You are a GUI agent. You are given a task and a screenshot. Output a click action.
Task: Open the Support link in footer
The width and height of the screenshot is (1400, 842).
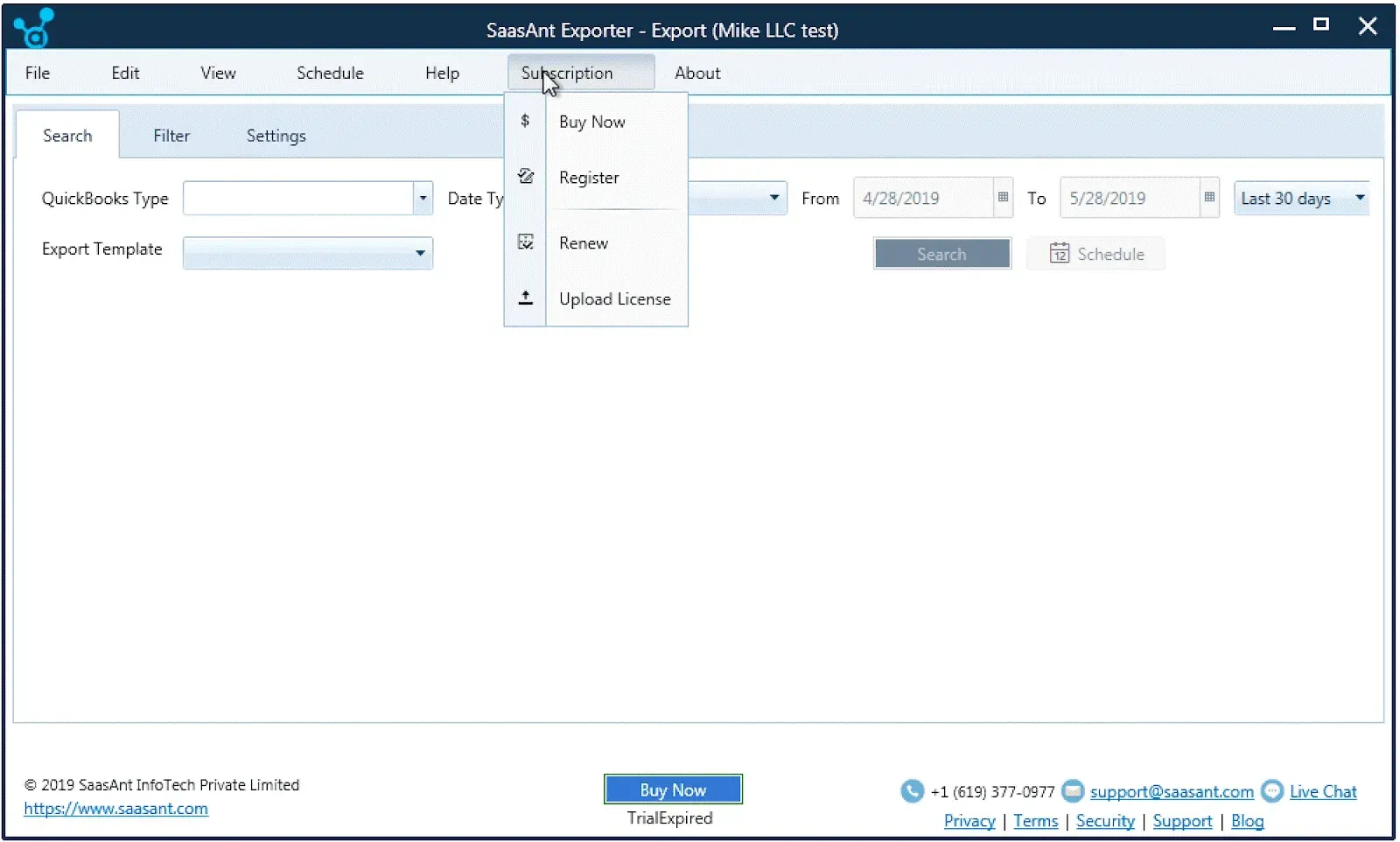pos(1182,821)
